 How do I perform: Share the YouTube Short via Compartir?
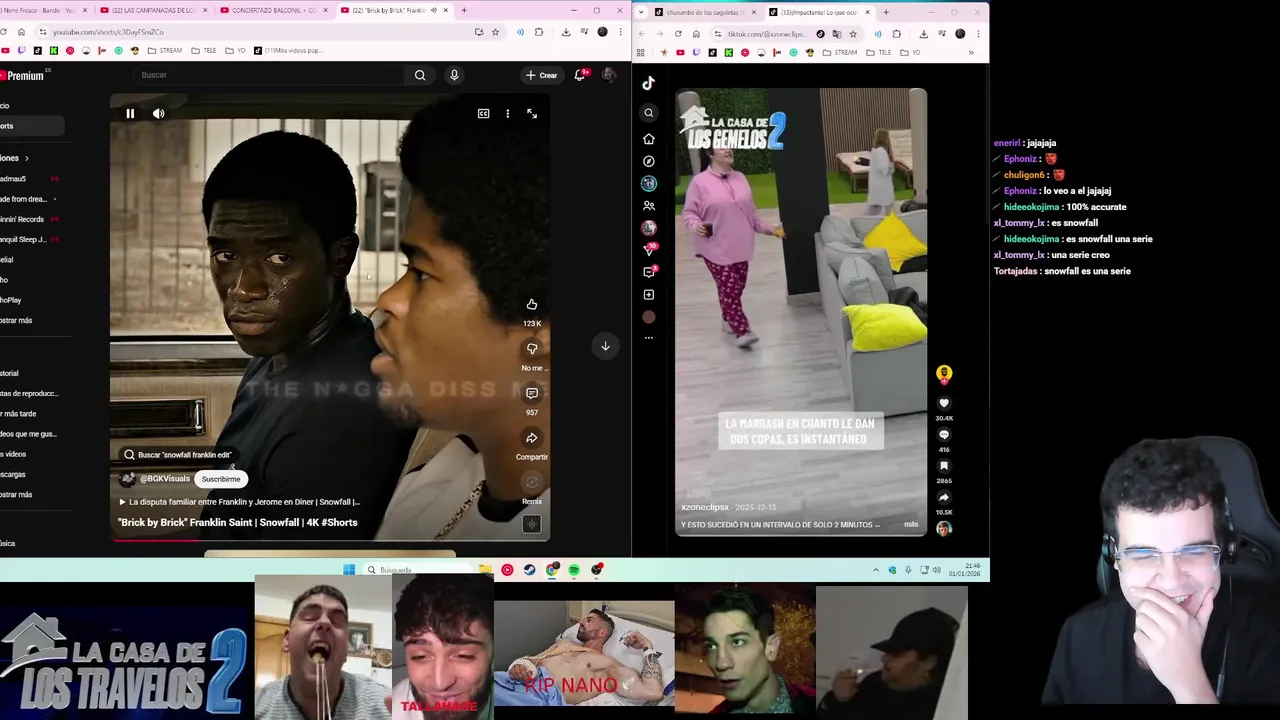pos(532,438)
